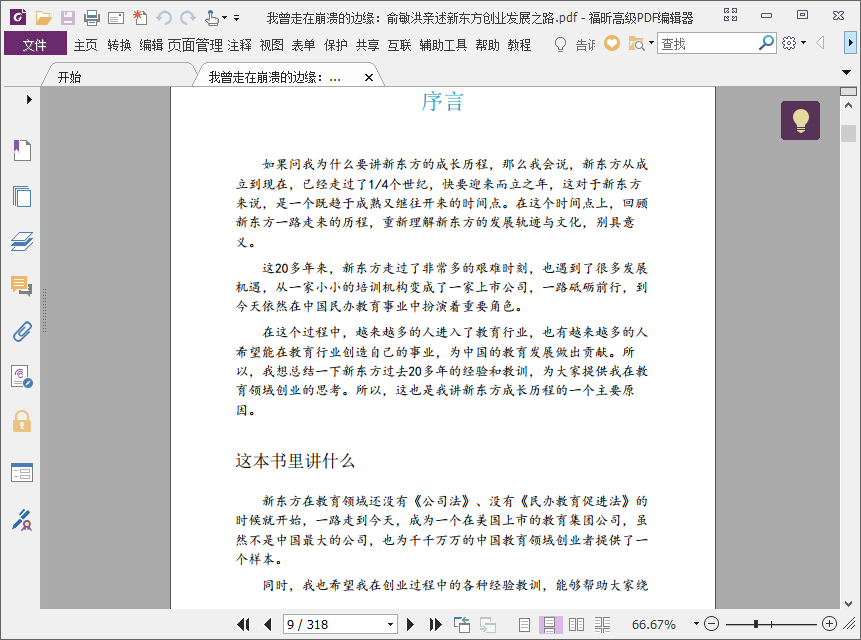Go to the last page
The image size is (861, 640).
pyautogui.click(x=435, y=624)
